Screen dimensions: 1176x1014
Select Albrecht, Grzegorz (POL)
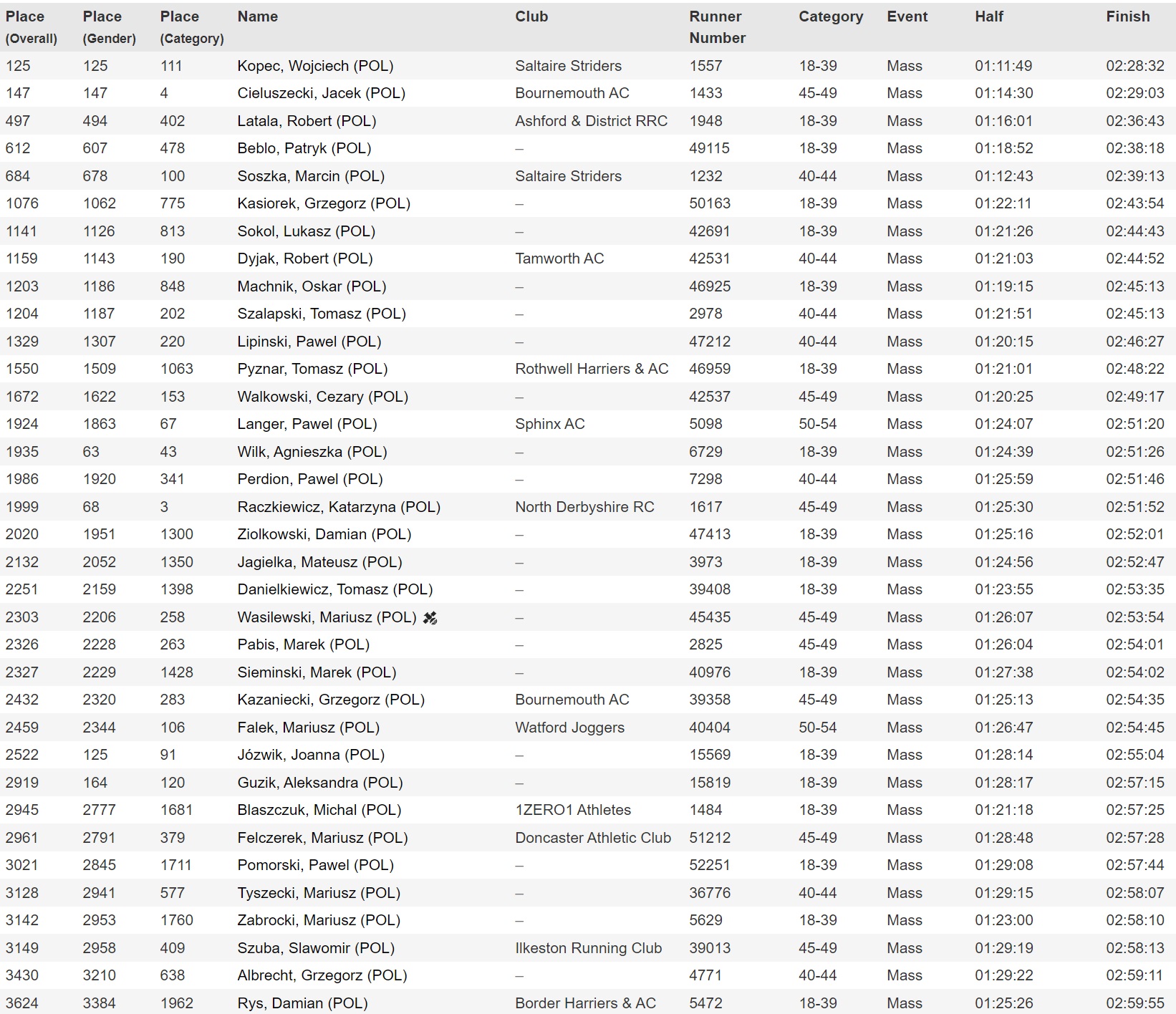(322, 975)
